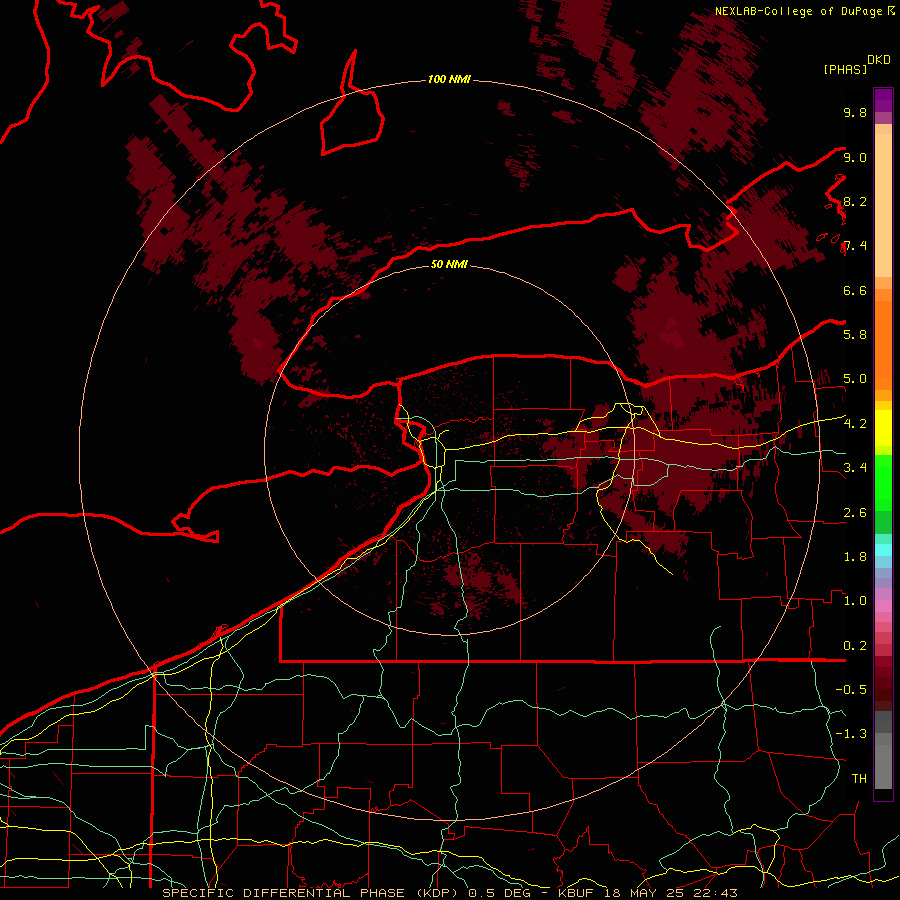Viewport: 900px width, 900px height.
Task: Click the "18 MAY 25" date text
Action: pyautogui.click(x=642, y=893)
